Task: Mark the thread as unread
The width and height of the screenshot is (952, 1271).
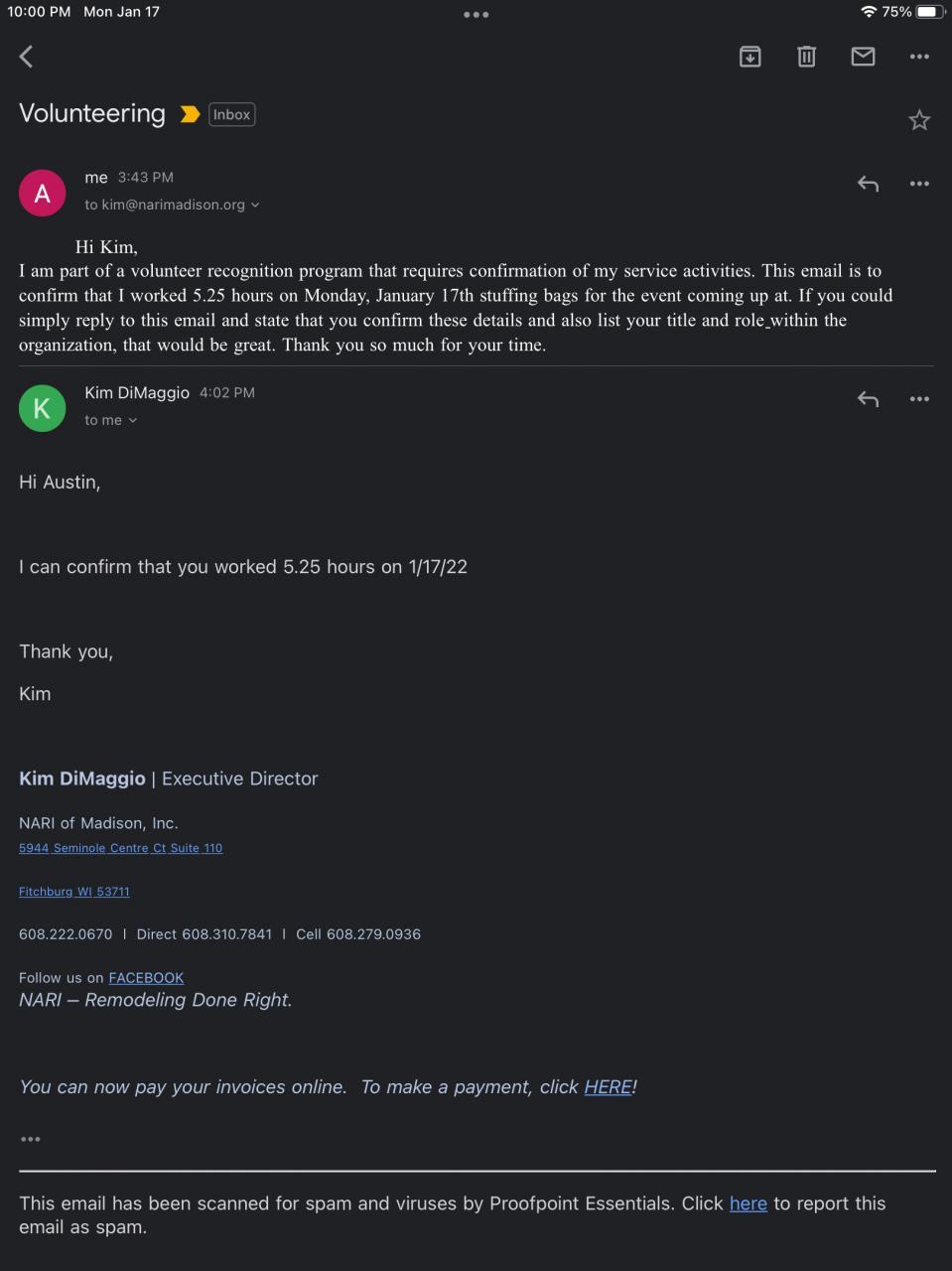Action: click(x=863, y=57)
